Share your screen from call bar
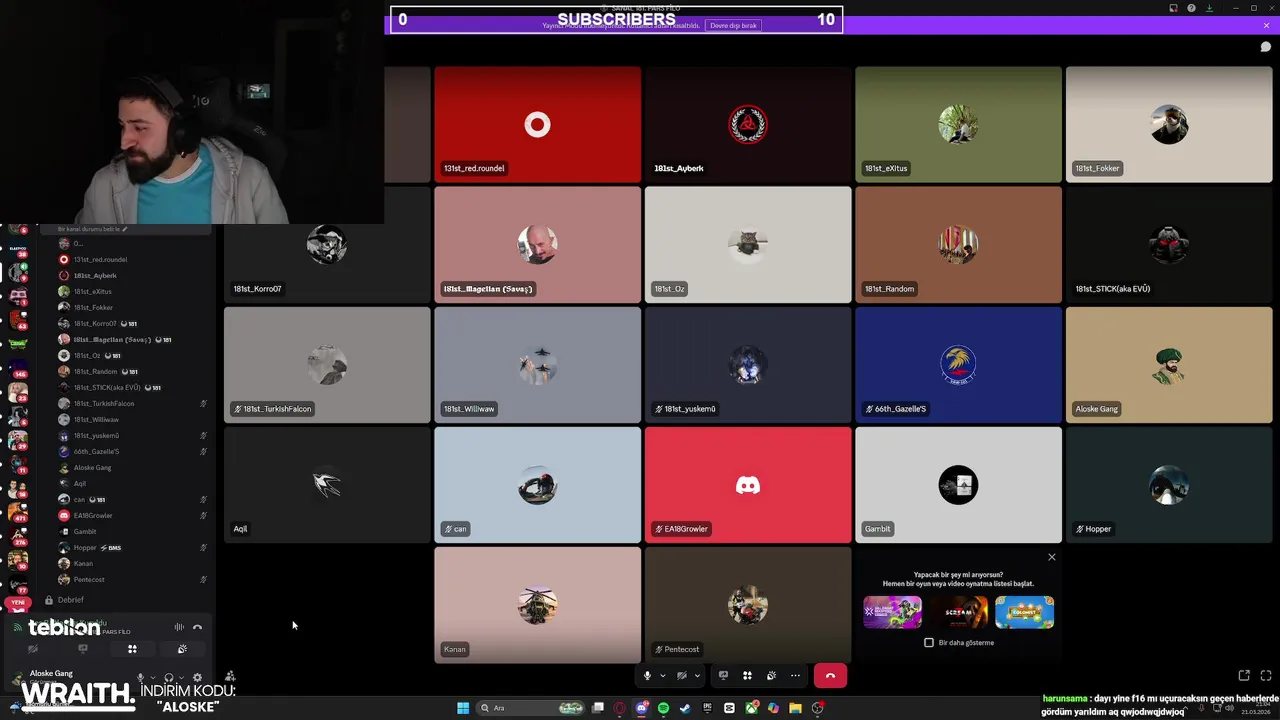Viewport: 1280px width, 720px height. coord(723,676)
